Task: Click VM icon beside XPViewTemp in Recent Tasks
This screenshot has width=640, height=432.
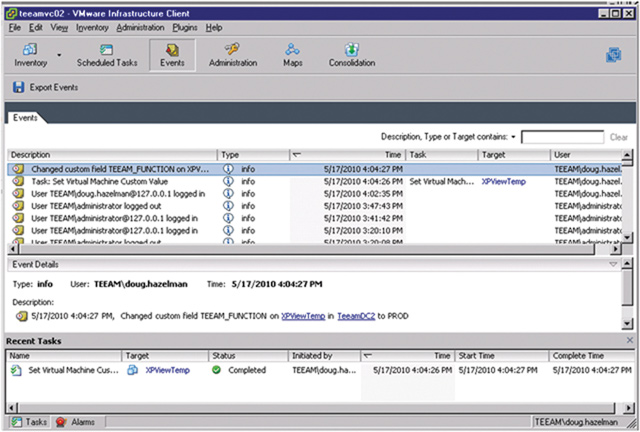Action: point(133,370)
